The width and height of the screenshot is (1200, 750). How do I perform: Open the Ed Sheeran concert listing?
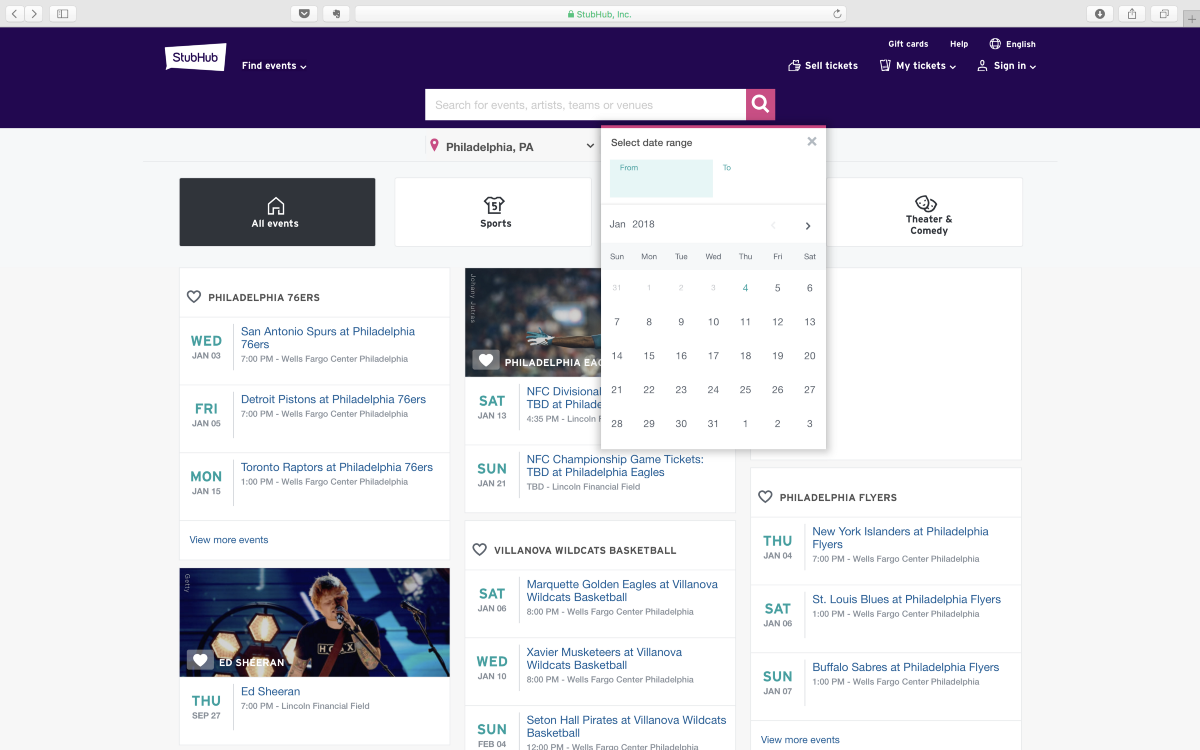270,691
